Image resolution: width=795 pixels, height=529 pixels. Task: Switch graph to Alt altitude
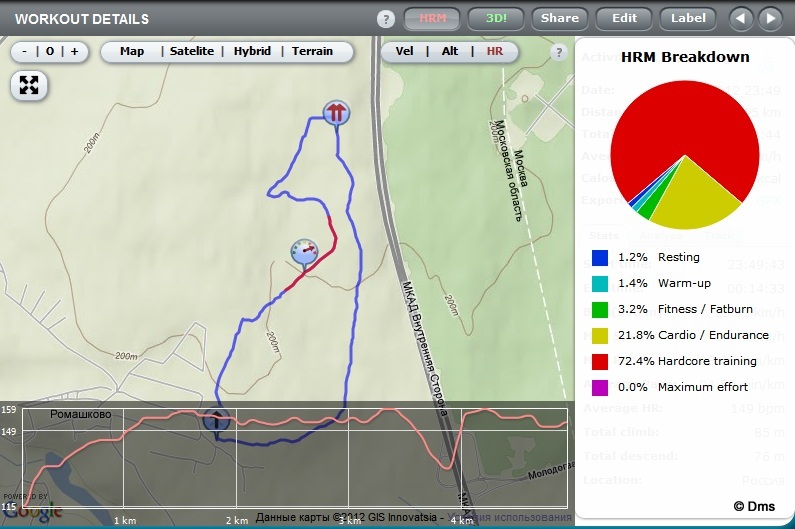[450, 51]
